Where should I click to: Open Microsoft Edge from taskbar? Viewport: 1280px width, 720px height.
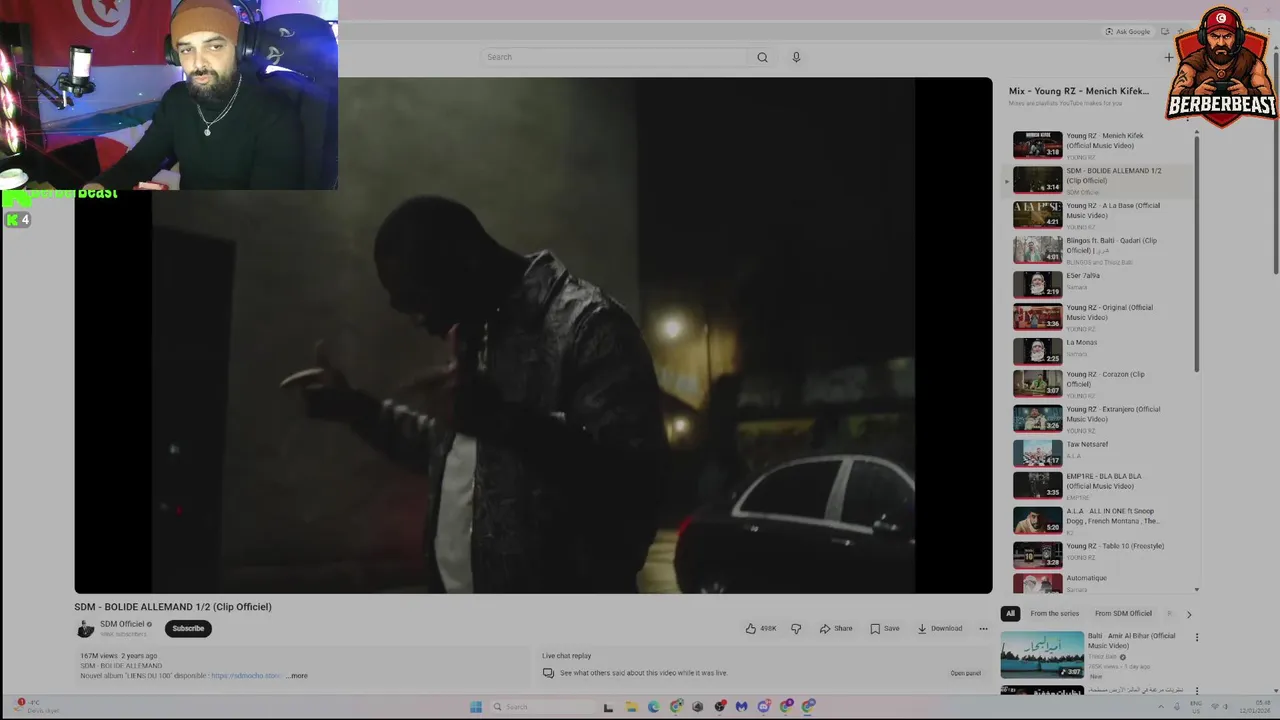[x=653, y=707]
